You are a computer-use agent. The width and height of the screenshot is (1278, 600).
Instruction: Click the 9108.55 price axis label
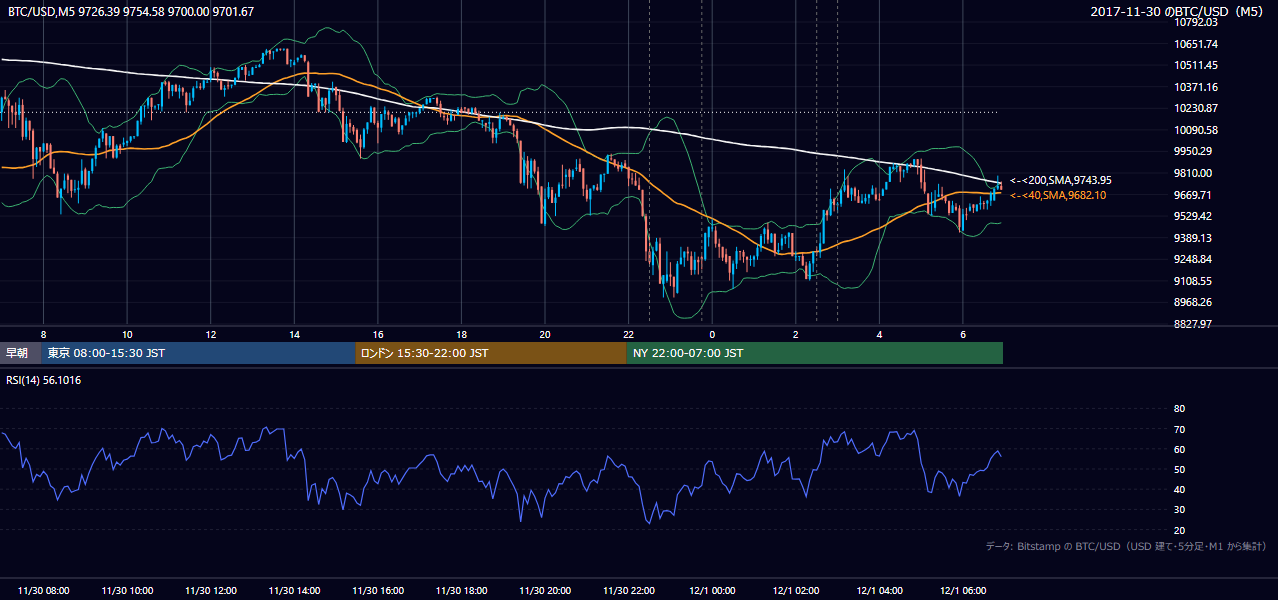1193,281
